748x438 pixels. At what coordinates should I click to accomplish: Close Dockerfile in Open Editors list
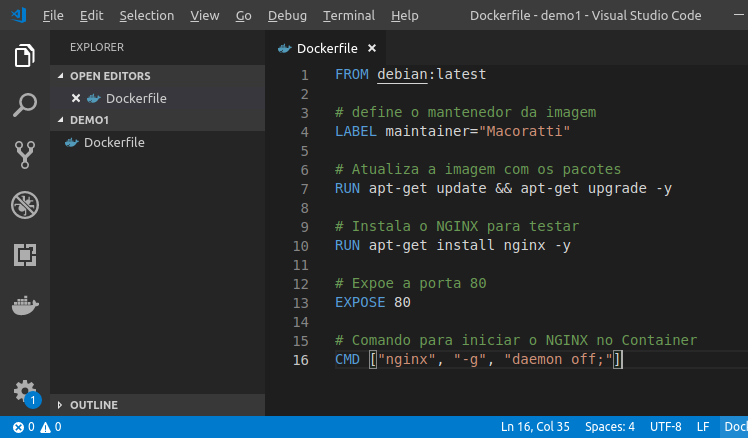tap(76, 98)
